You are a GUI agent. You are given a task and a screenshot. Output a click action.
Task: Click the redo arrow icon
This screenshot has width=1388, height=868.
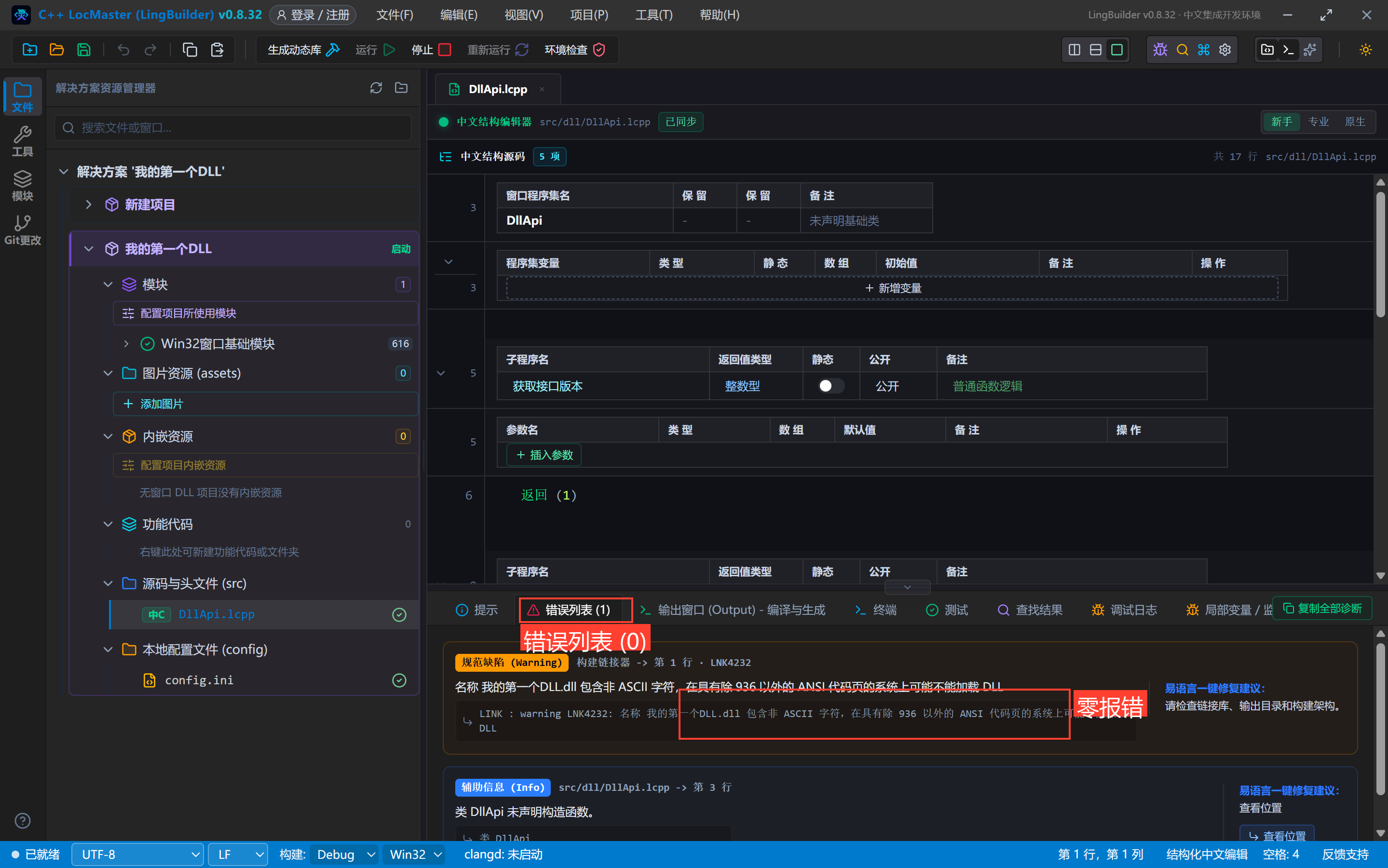point(150,50)
